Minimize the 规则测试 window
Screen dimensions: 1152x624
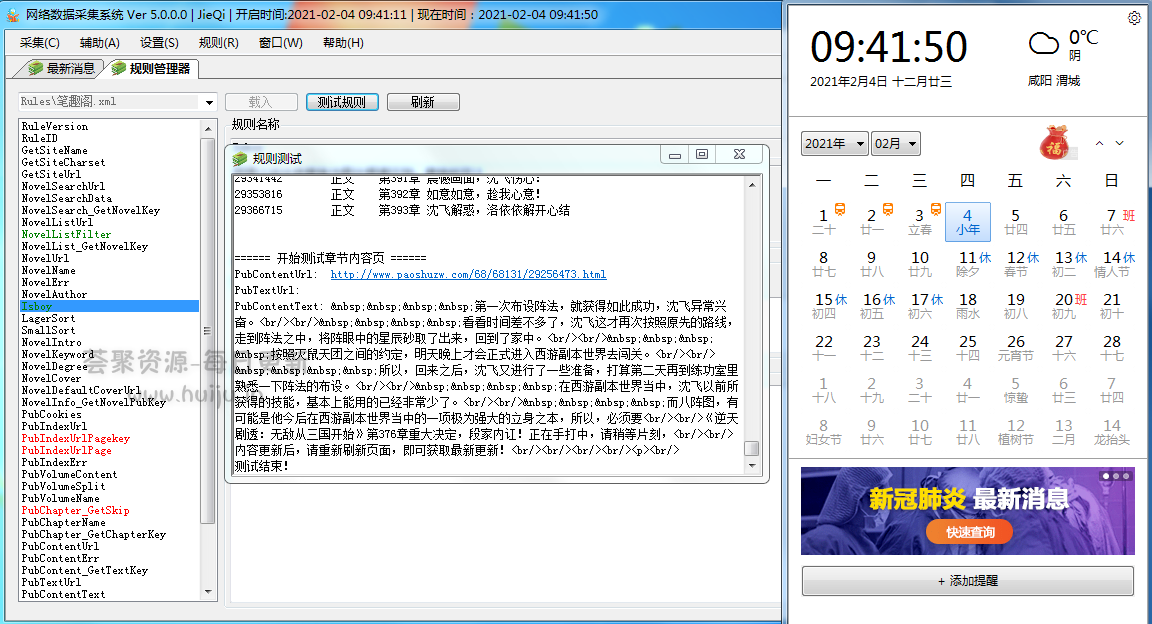(674, 154)
